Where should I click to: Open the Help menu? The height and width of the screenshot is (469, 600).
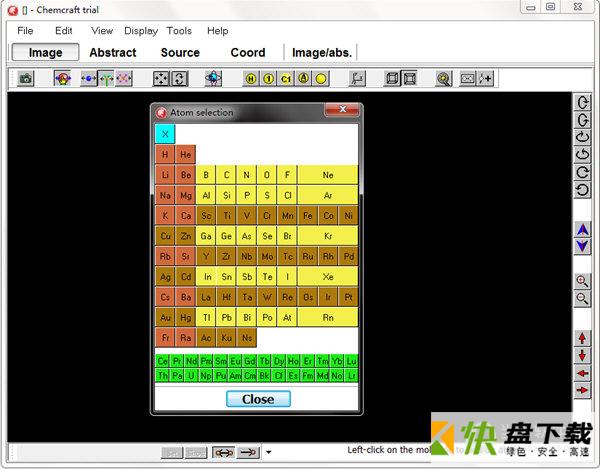coord(217,31)
